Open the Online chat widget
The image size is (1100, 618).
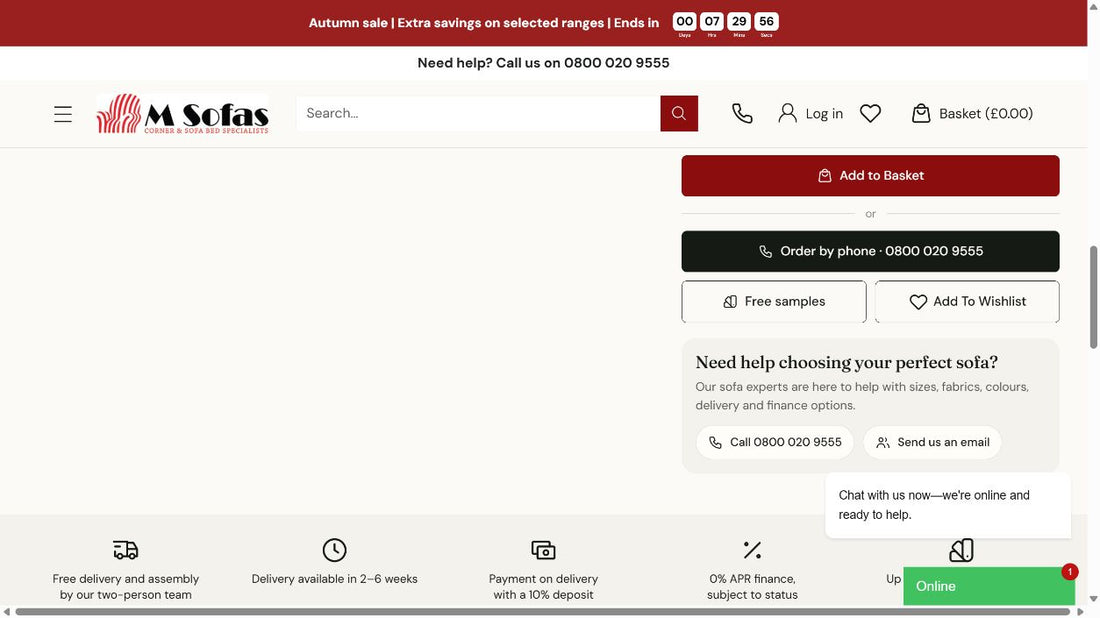pos(988,586)
